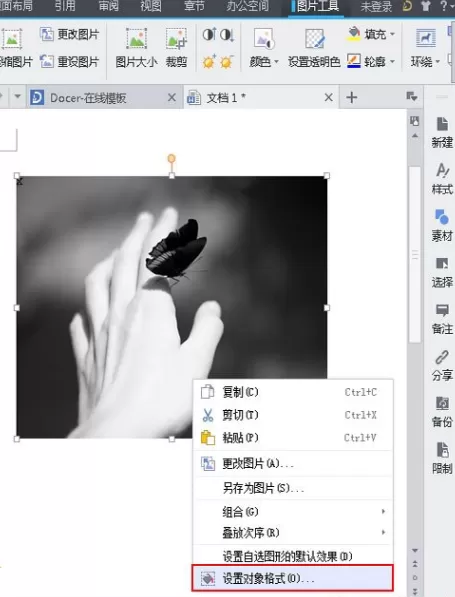Switch to 视图 ribbon tab
Image resolution: width=455 pixels, height=597 pixels.
point(151,6)
